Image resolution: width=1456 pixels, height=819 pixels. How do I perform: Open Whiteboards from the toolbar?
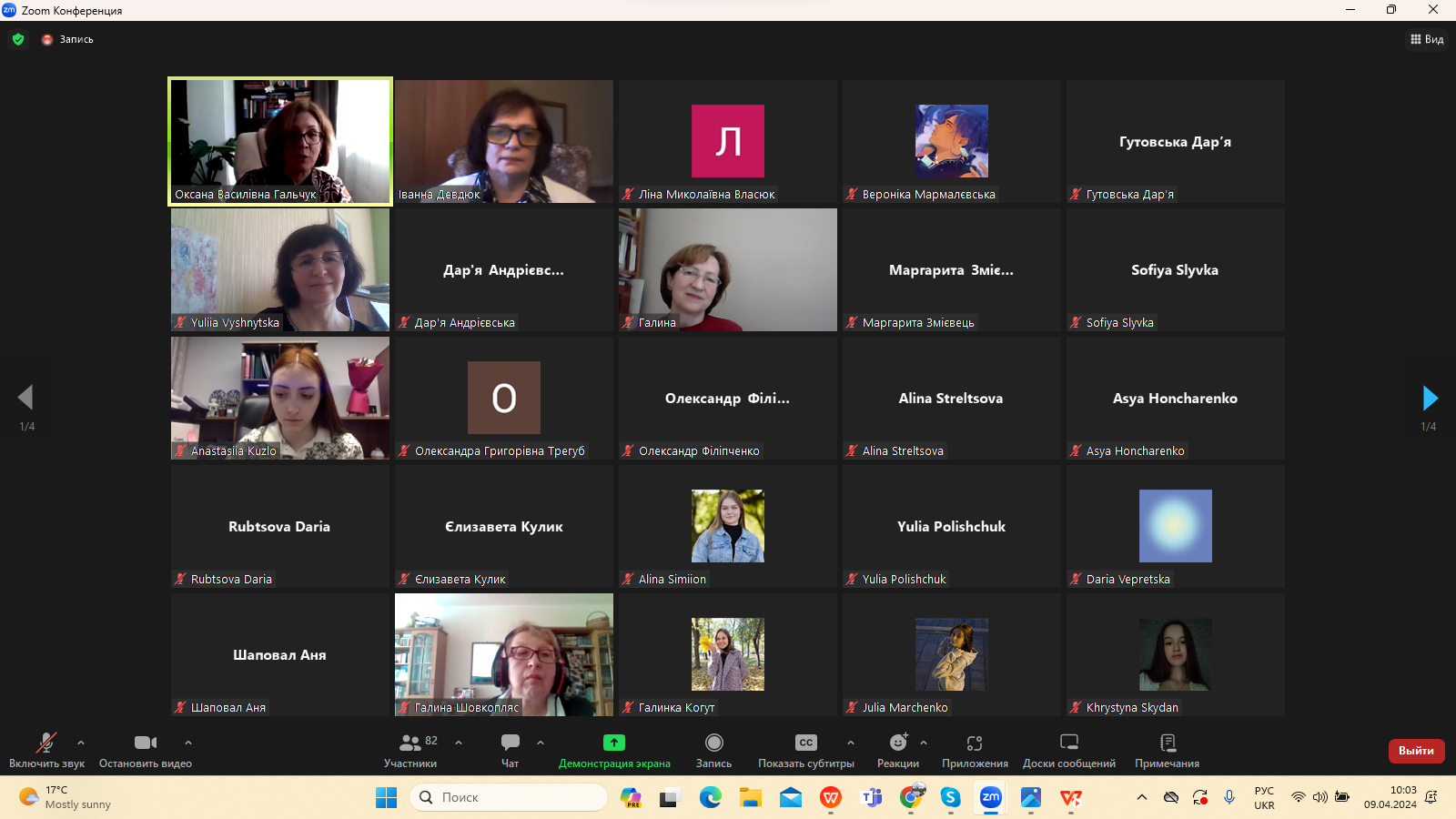pos(1069,743)
